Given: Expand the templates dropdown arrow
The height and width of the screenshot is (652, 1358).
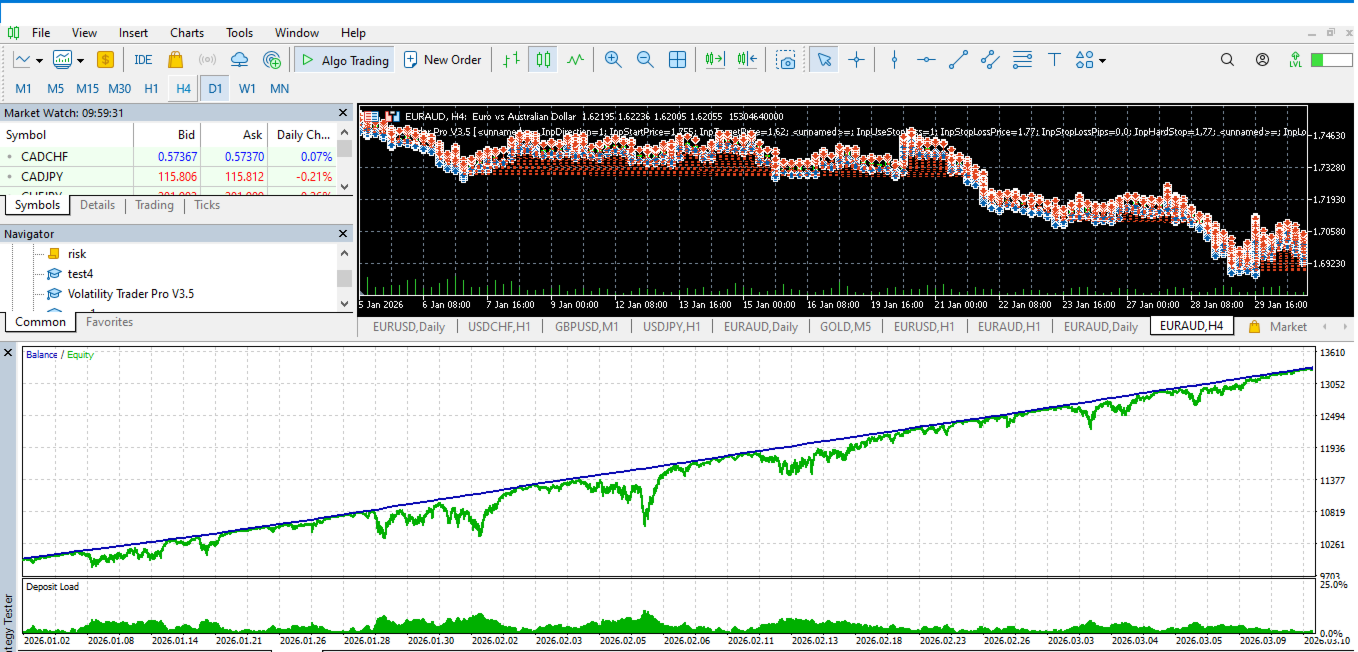Looking at the screenshot, I should (80, 60).
